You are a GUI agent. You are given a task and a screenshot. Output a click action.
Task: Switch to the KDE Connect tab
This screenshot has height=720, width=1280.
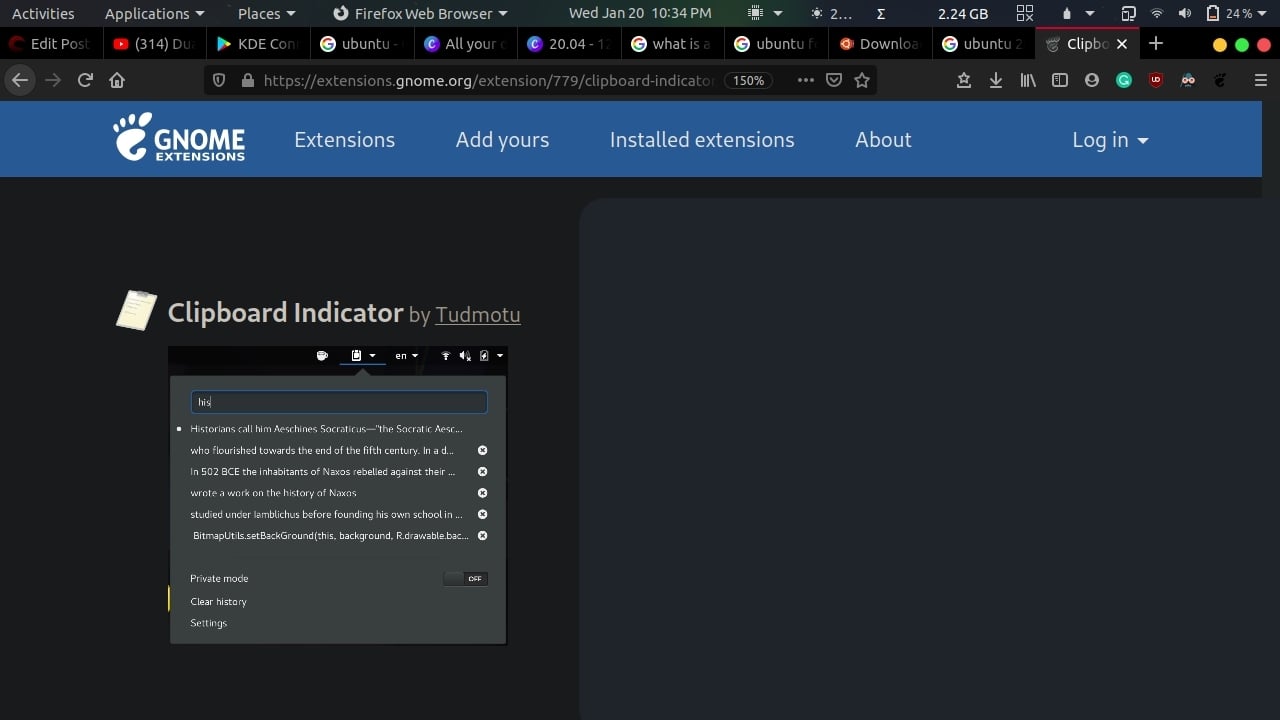[x=258, y=44]
